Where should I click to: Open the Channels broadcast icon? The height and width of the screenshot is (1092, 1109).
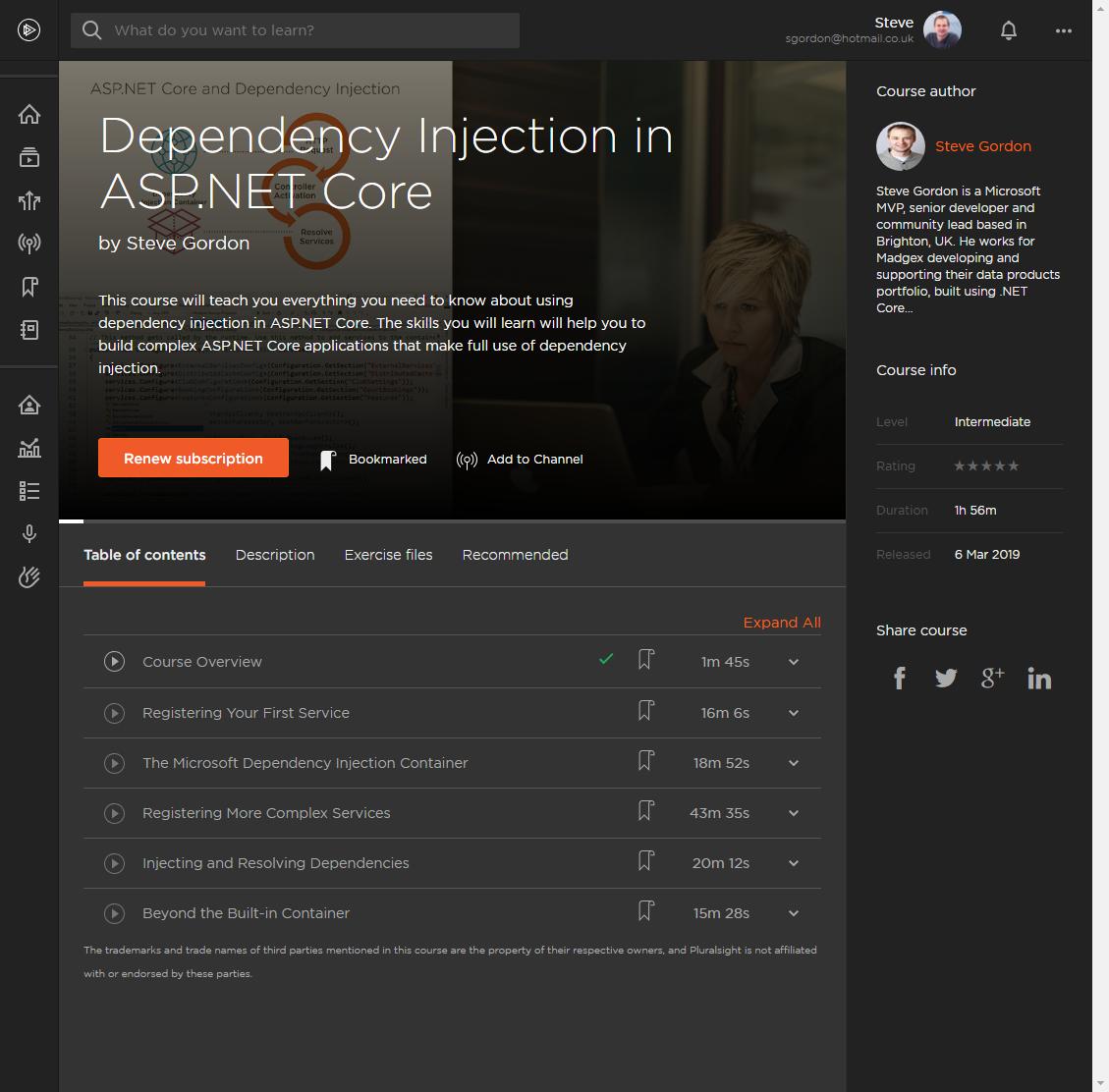click(29, 243)
